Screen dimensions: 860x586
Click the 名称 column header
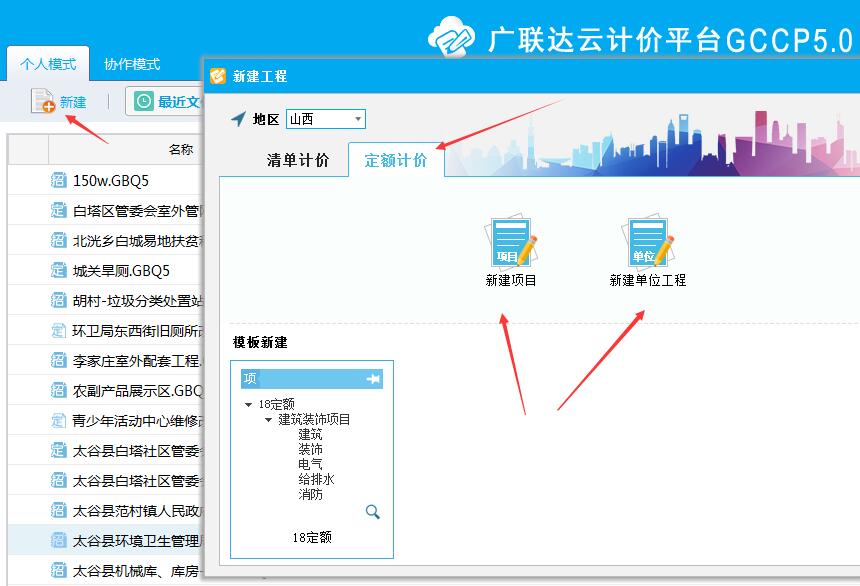pyautogui.click(x=181, y=149)
